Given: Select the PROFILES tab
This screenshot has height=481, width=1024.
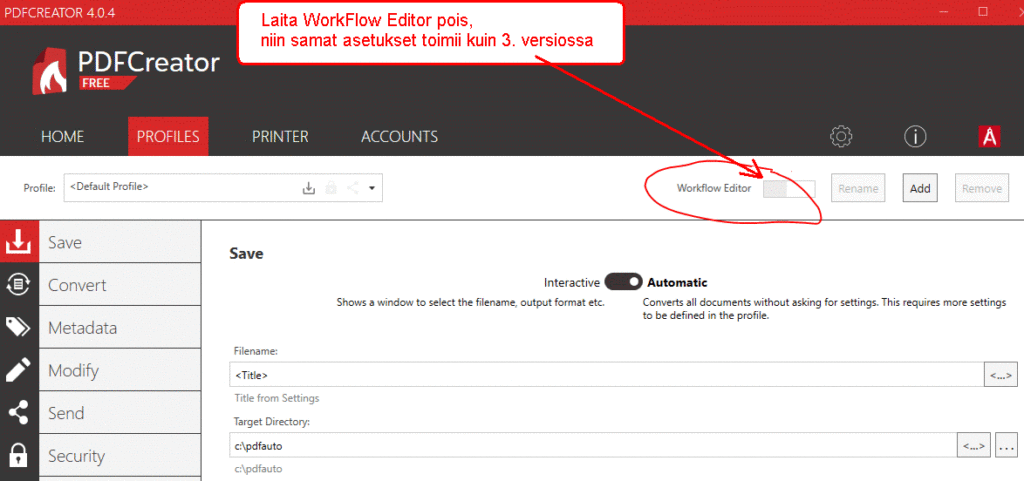Looking at the screenshot, I should [168, 136].
